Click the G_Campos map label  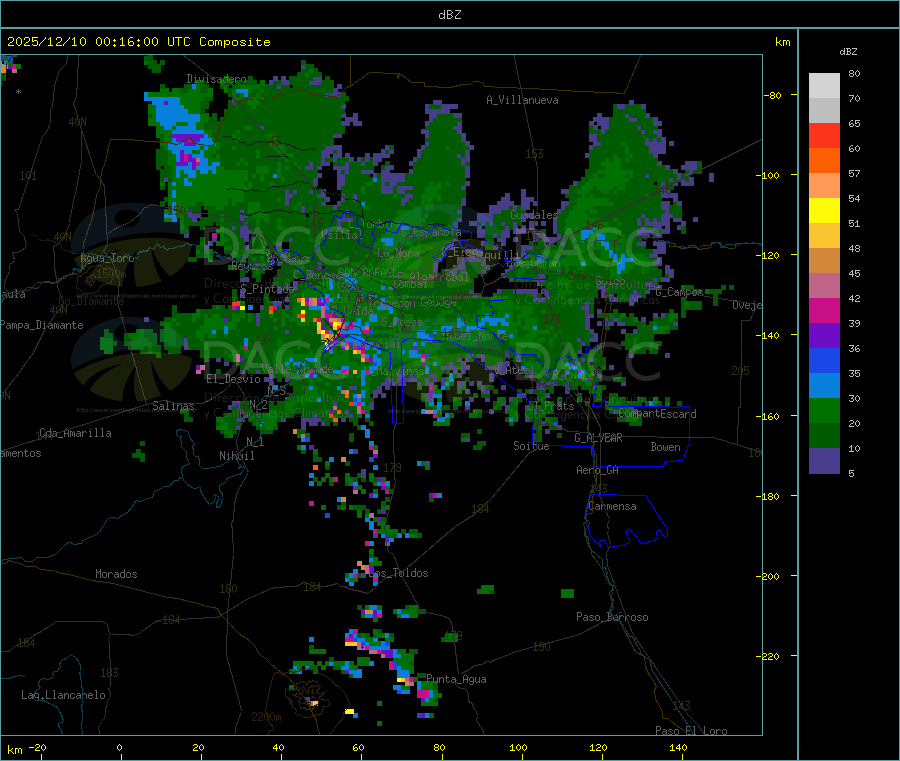click(679, 292)
